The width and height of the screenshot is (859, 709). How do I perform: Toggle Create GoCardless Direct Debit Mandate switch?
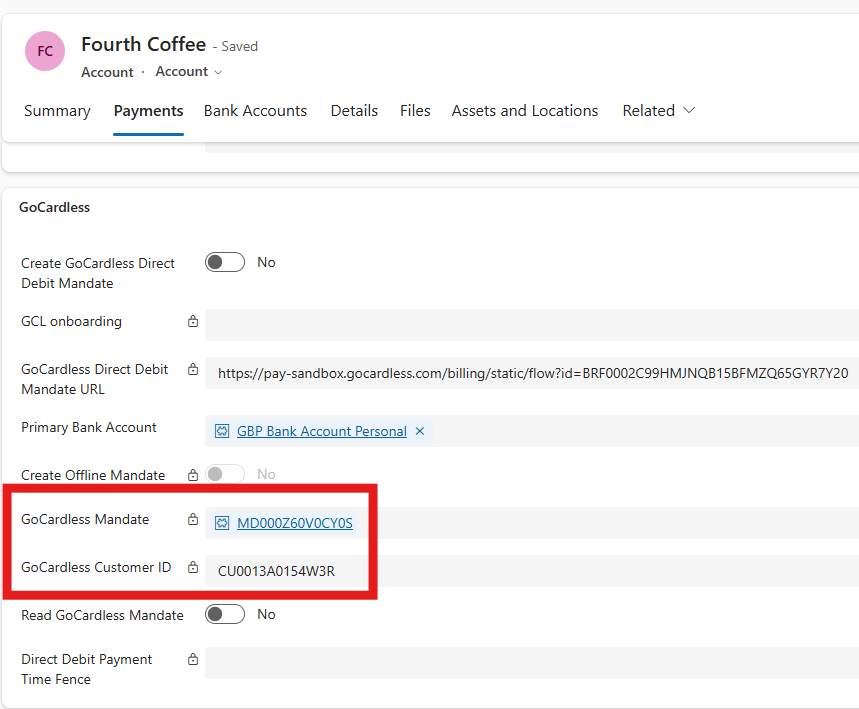[x=225, y=262]
